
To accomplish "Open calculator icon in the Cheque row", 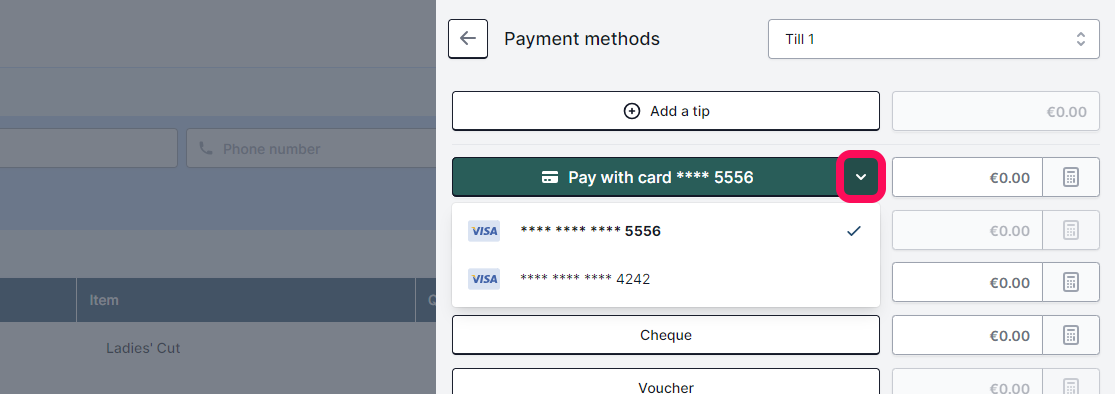I will (x=1071, y=335).
